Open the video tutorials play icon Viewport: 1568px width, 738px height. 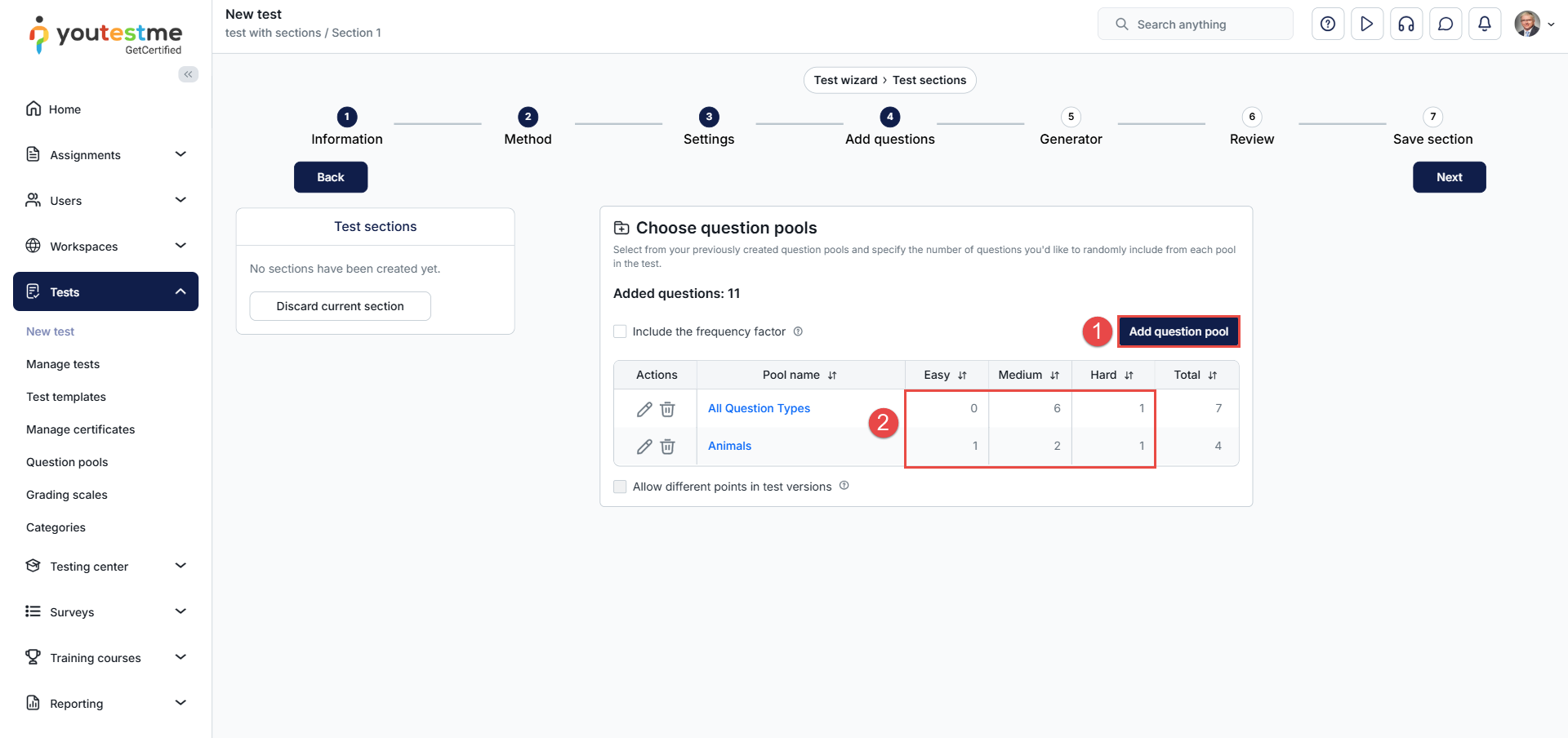pyautogui.click(x=1366, y=24)
